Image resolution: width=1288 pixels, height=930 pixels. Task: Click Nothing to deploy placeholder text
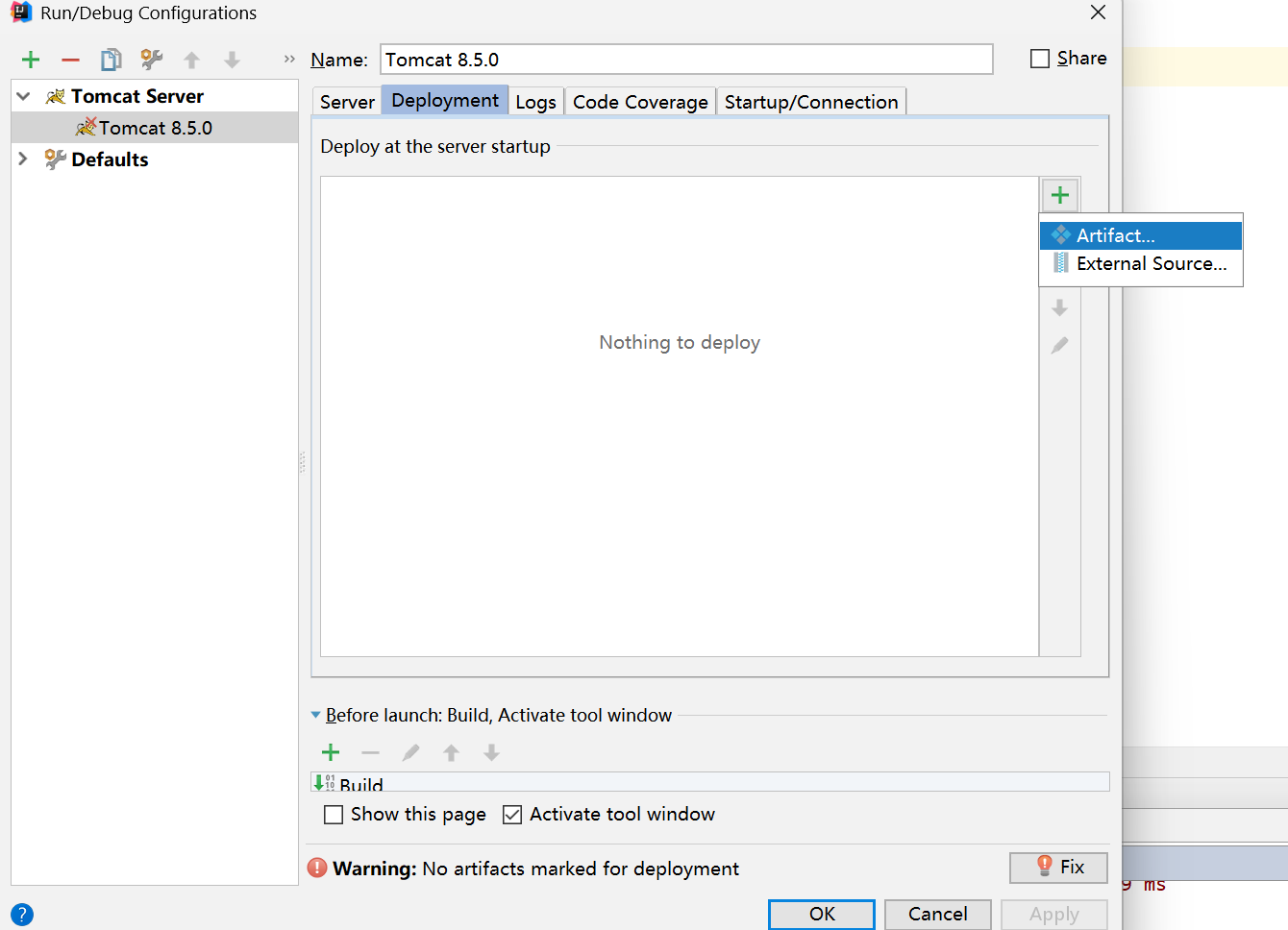(680, 342)
